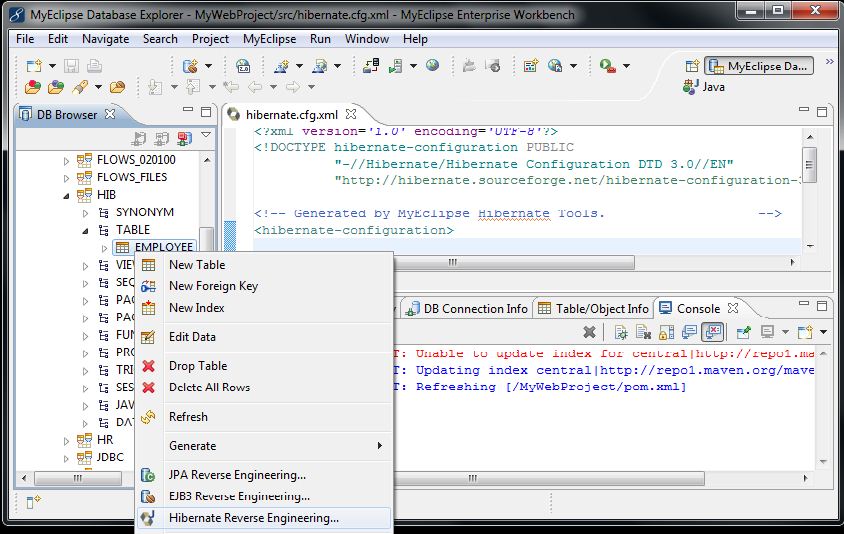The image size is (844, 534).
Task: Click Pin Console icon
Action: (743, 332)
